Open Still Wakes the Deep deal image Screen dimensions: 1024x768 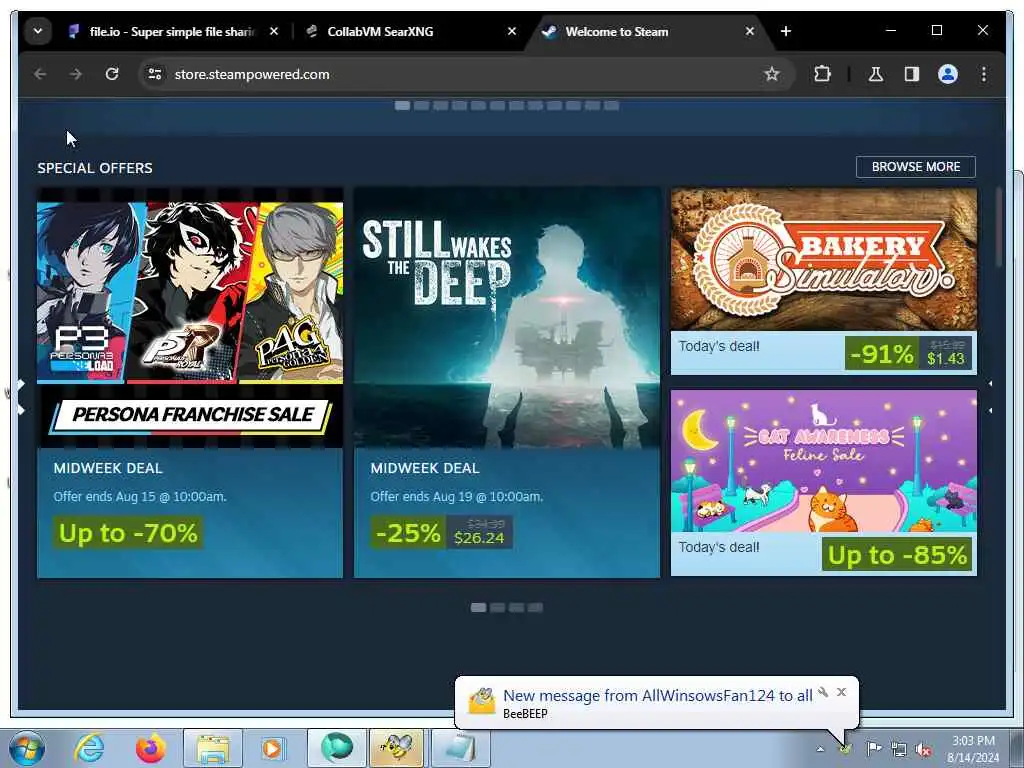(507, 318)
